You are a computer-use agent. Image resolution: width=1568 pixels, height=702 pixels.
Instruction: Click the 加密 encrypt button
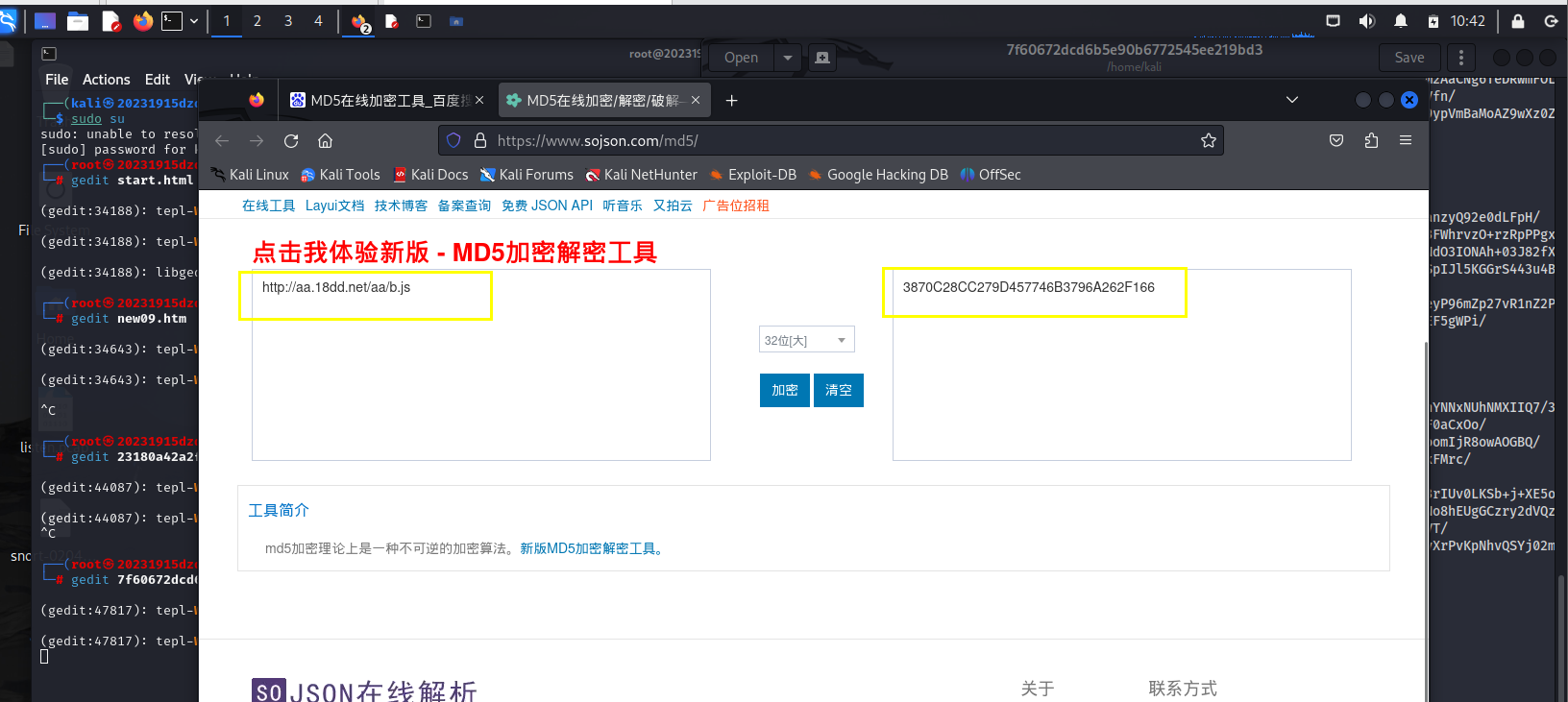point(785,390)
